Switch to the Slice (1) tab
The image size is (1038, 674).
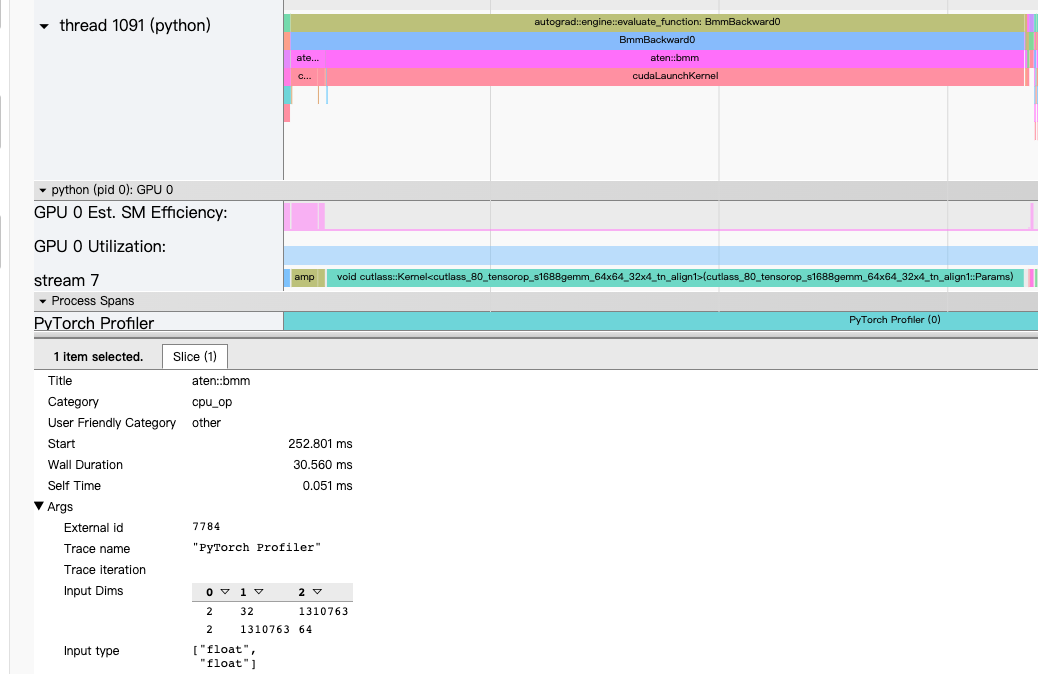pyautogui.click(x=194, y=357)
